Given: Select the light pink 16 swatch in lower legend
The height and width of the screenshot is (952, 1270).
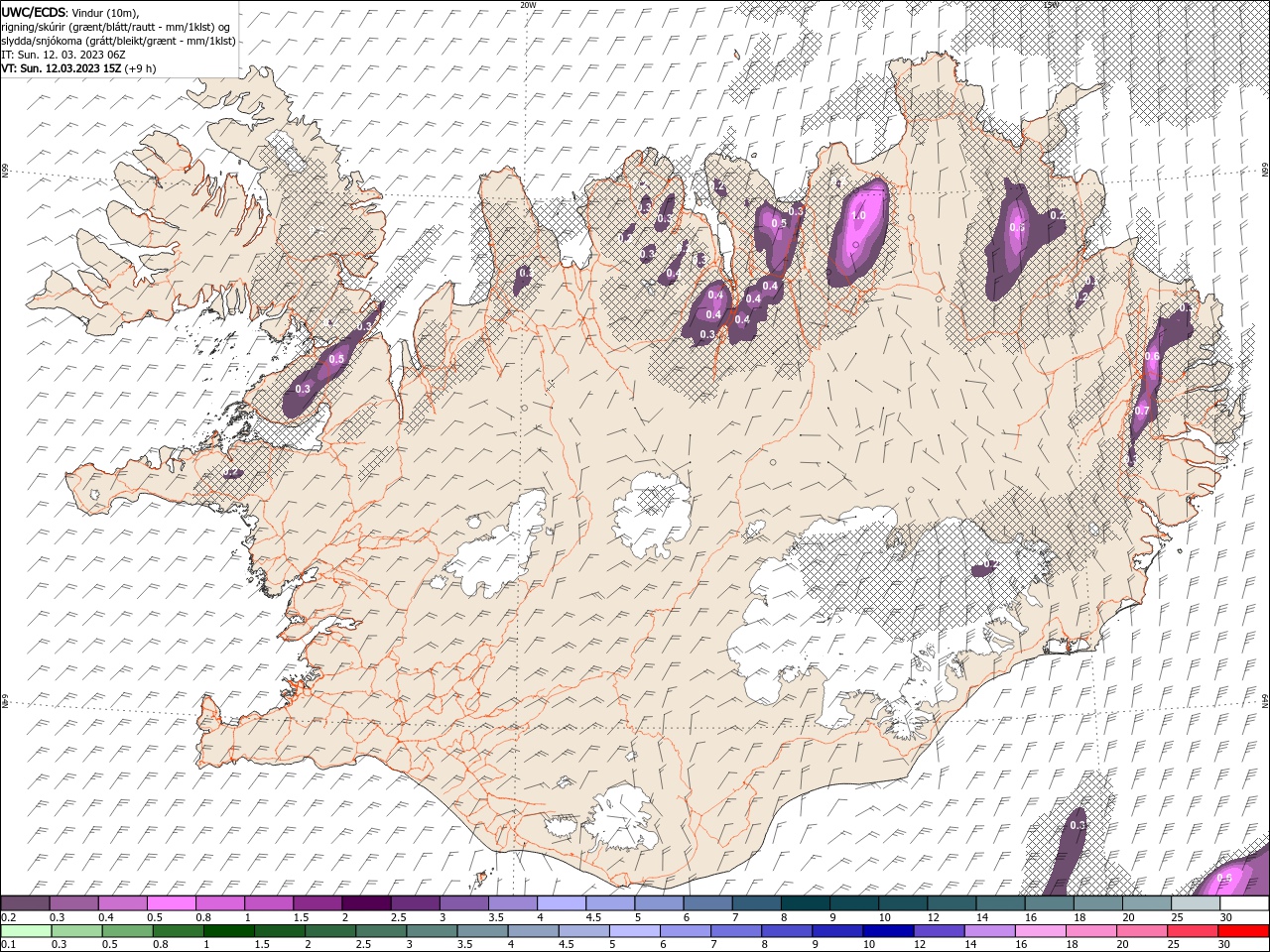Looking at the screenshot, I should tap(1040, 931).
